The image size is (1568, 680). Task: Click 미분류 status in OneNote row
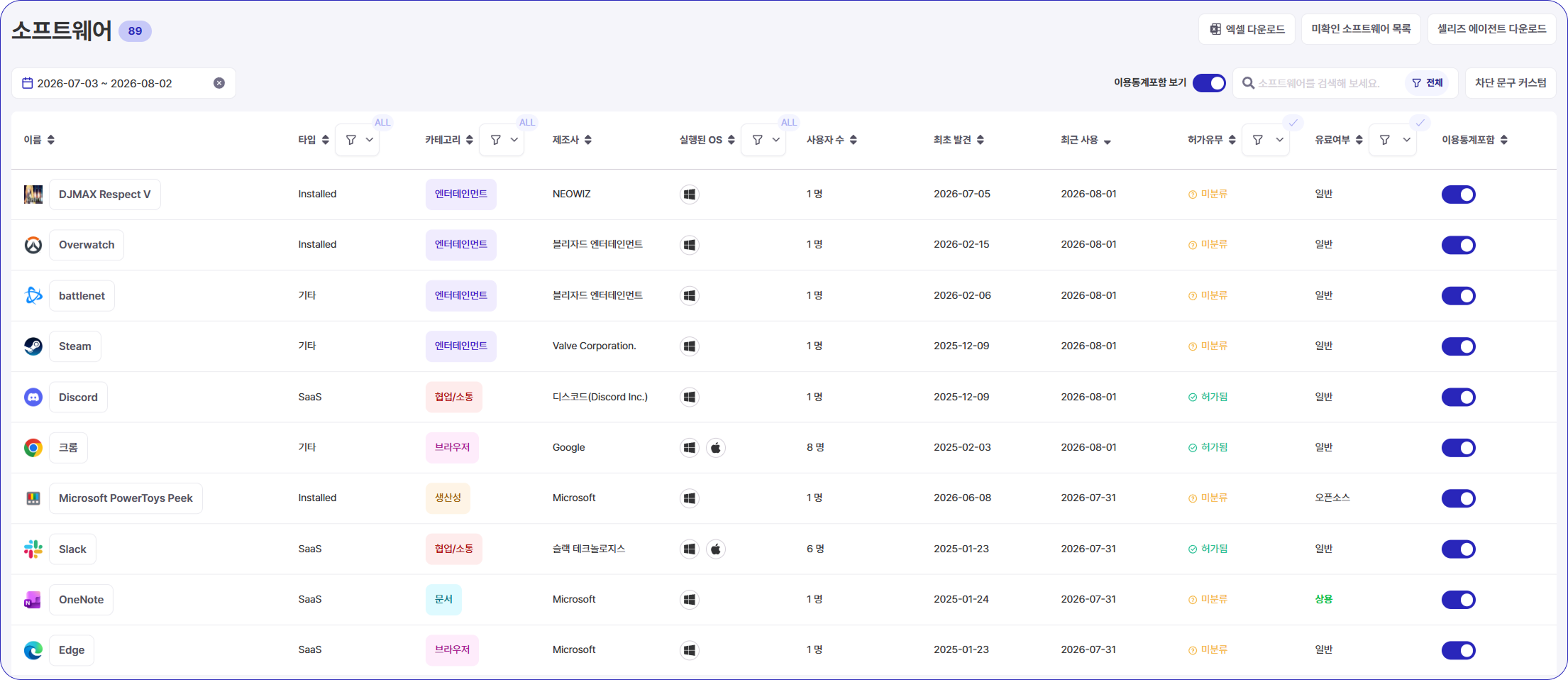[1208, 600]
